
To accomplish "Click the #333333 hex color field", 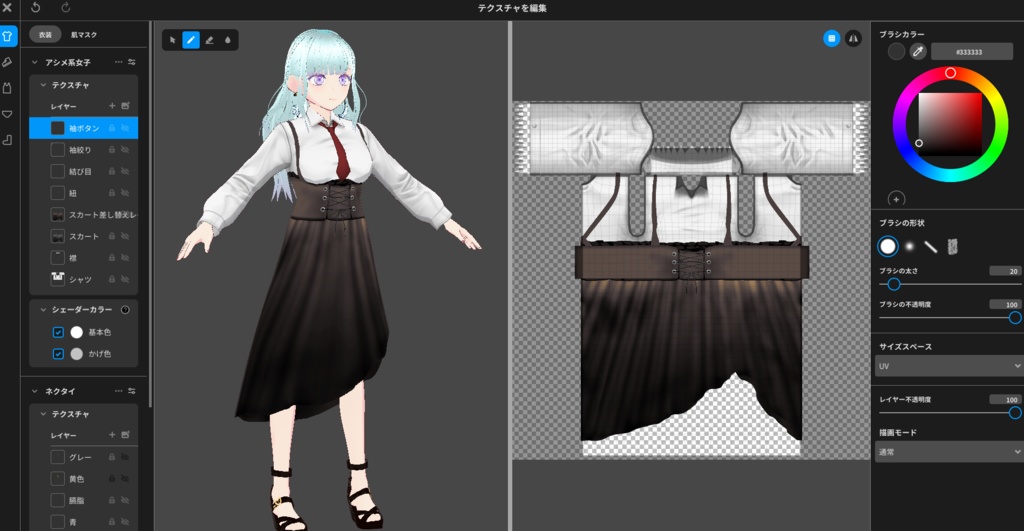I will click(972, 52).
